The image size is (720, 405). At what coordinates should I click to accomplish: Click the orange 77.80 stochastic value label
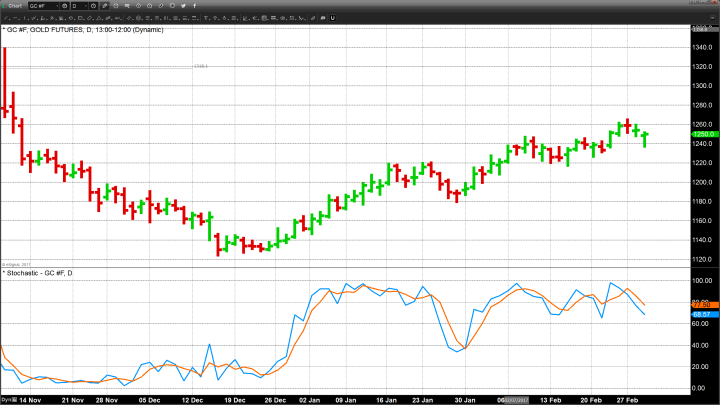coord(701,304)
